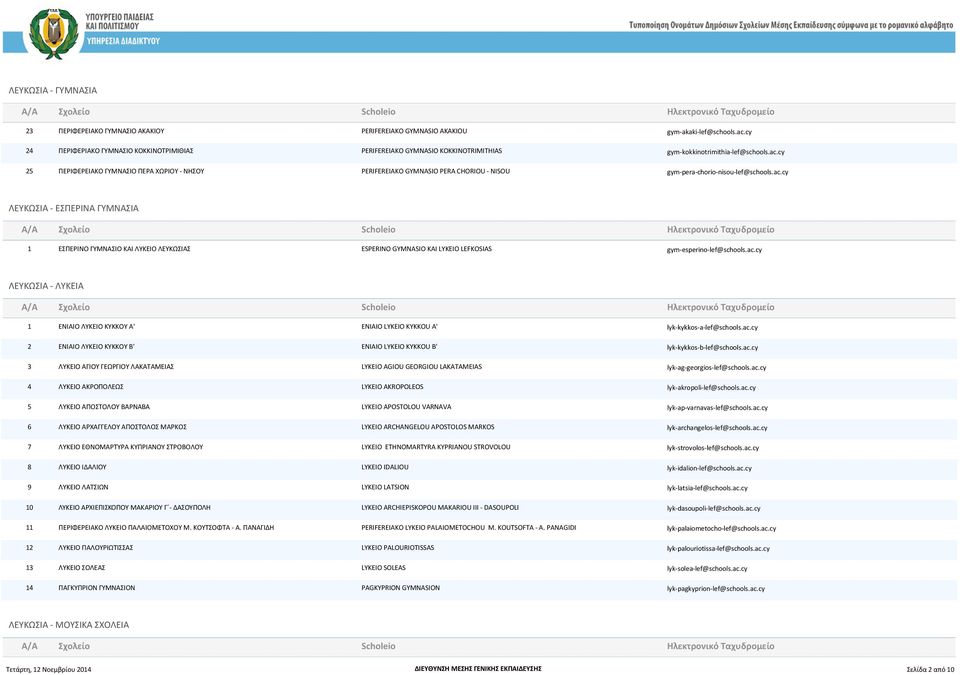Click the ΥΠΗΡΕΣΙΑ ΔΙΑΔΙΚΤΥΟΥ banner text
The image size is (960, 675).
click(123, 41)
